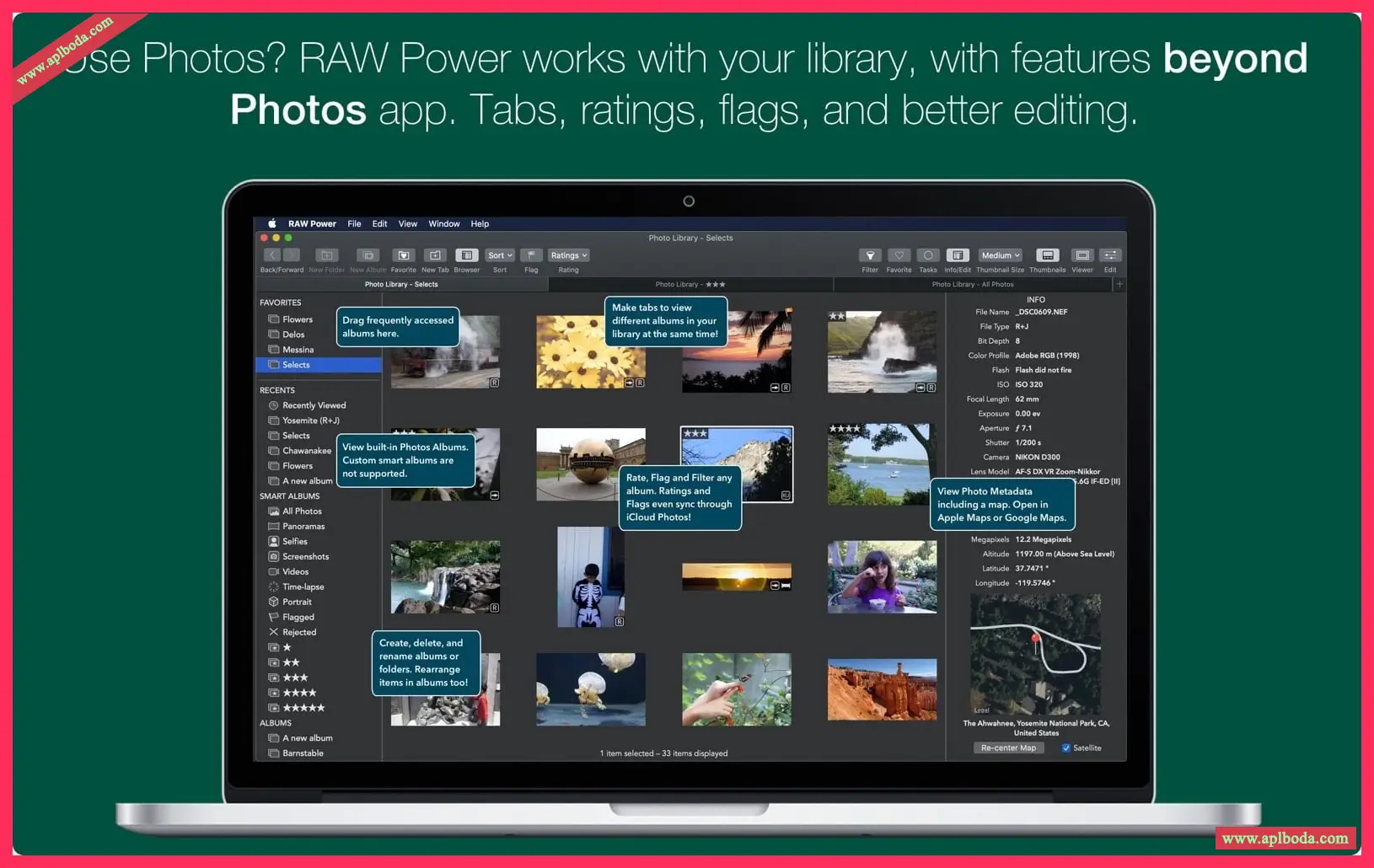Click the Edit sliders icon
Screen dimensions: 1374x868
click(x=1110, y=255)
